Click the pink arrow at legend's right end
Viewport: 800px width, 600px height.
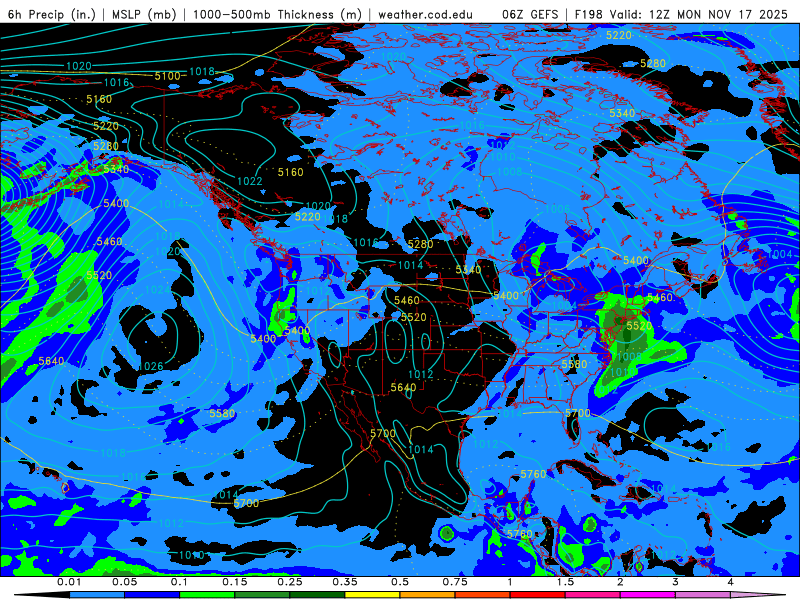pyautogui.click(x=758, y=595)
